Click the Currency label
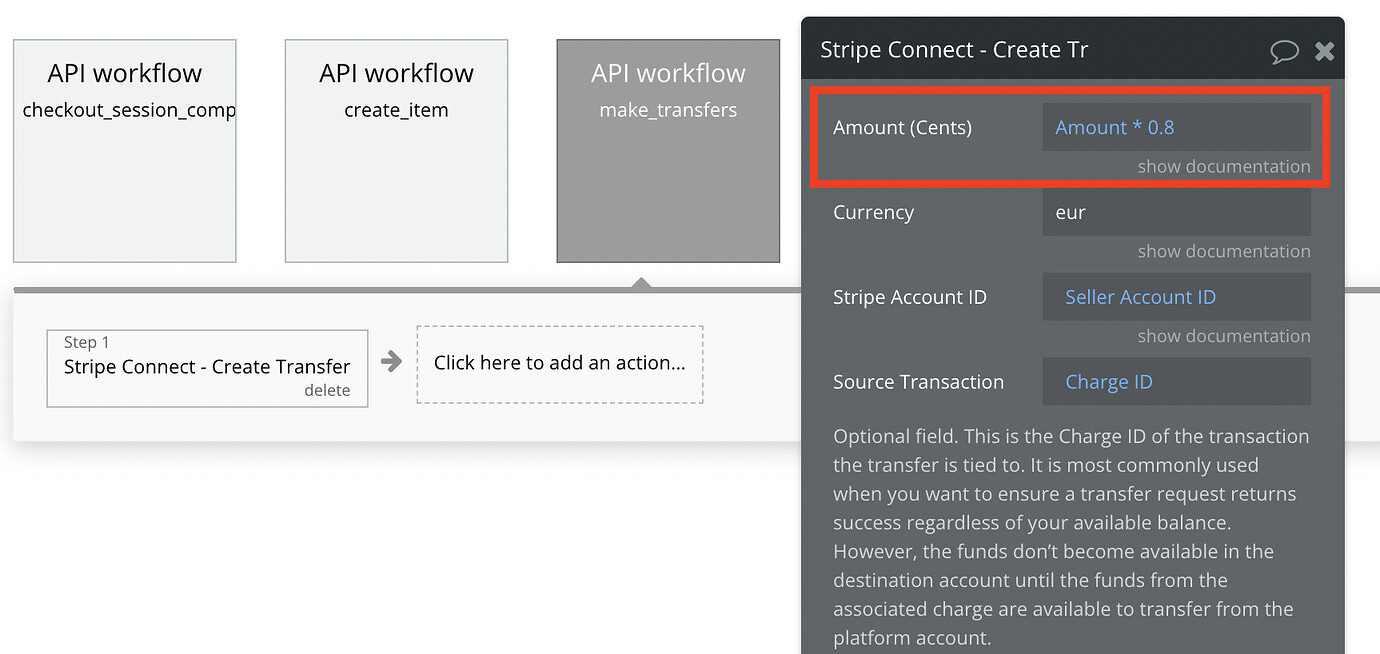 click(873, 212)
